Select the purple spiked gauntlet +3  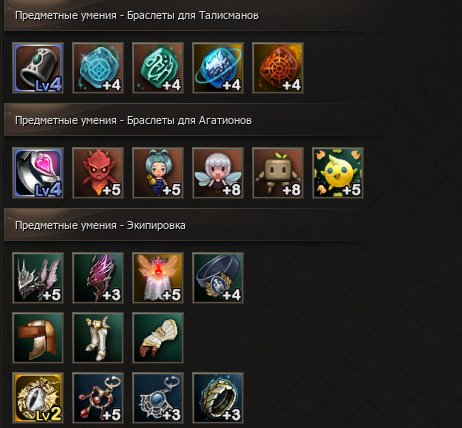click(98, 278)
